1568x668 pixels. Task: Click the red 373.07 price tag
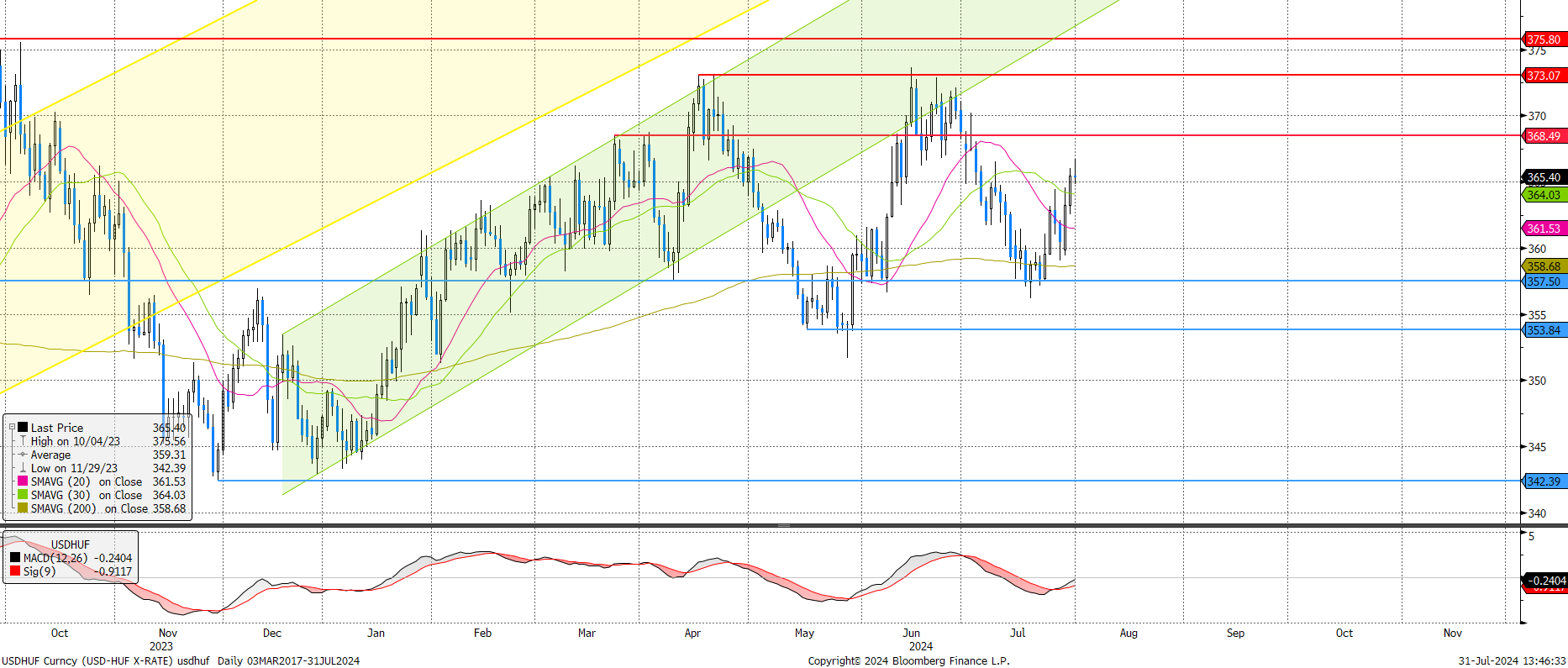tap(1544, 76)
